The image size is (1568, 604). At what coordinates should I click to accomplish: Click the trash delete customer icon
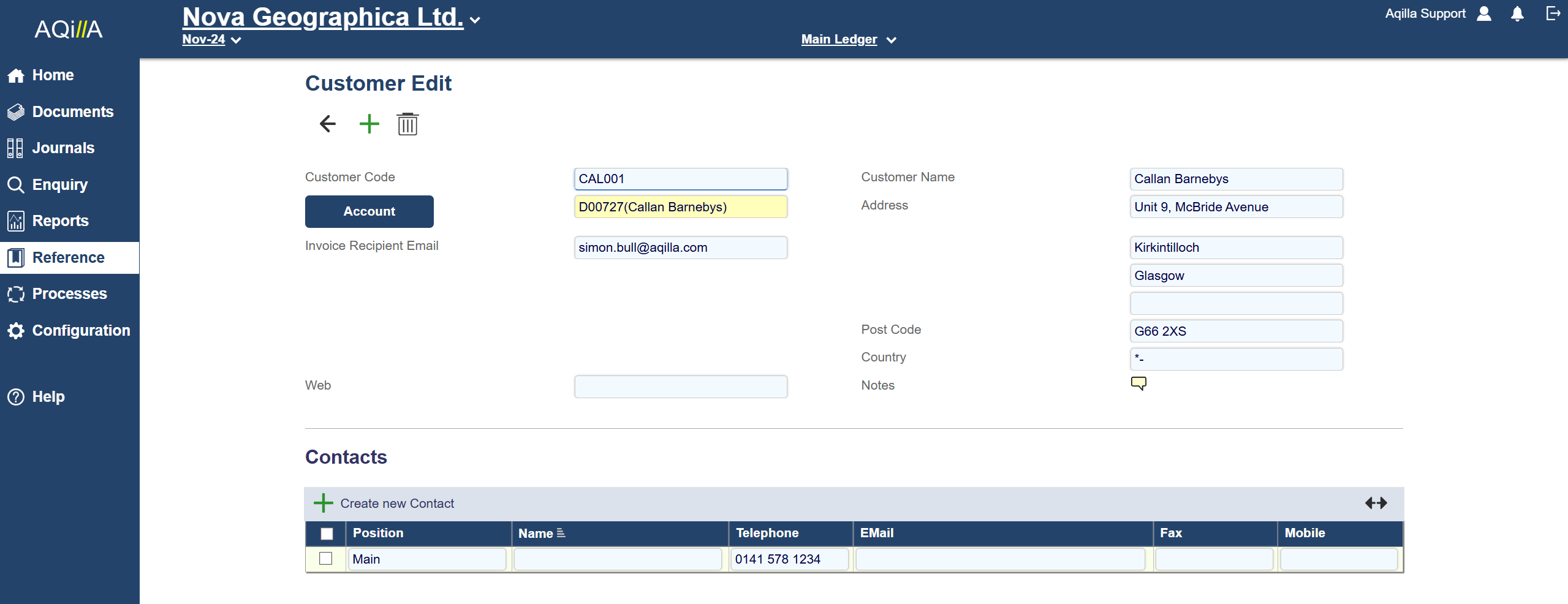[407, 124]
